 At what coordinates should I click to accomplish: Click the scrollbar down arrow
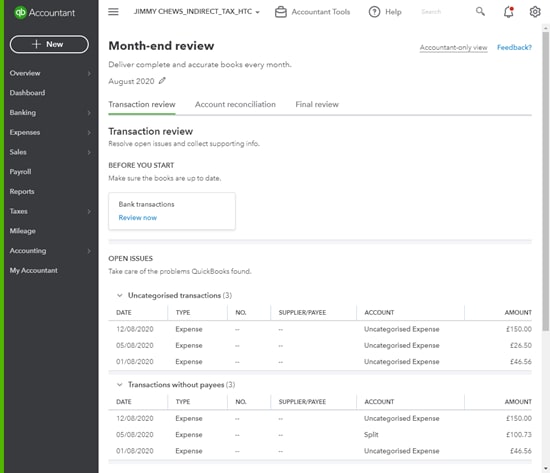point(545,468)
